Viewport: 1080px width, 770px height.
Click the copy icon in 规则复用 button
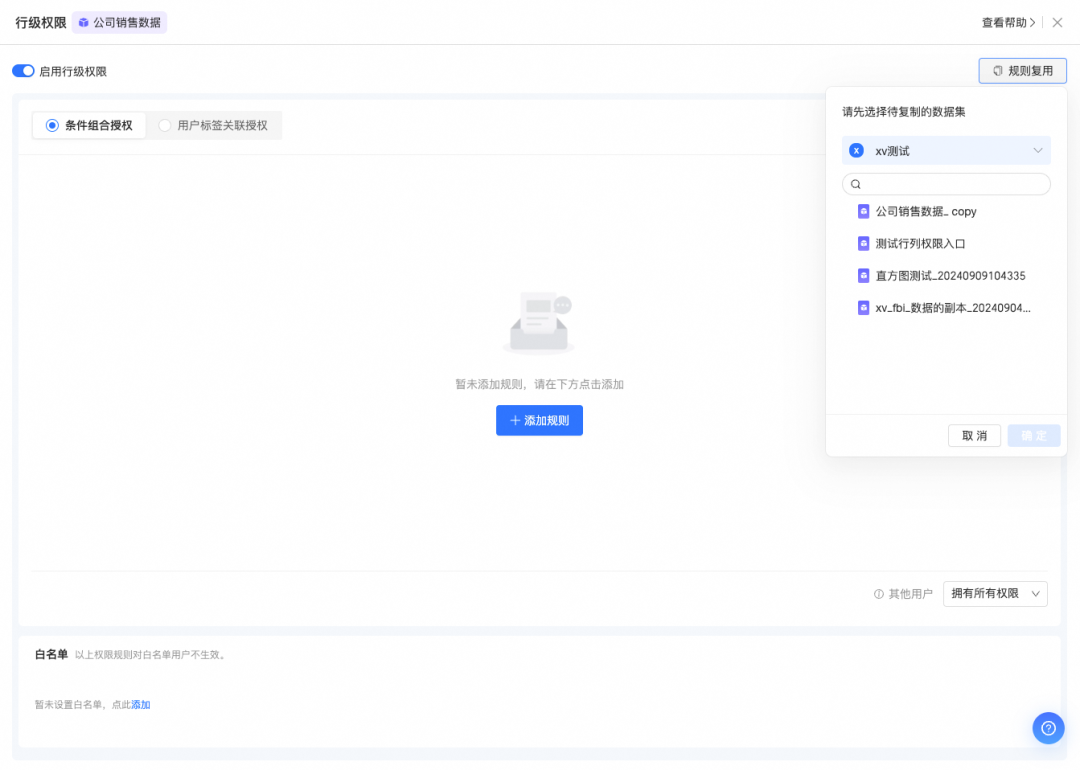997,71
